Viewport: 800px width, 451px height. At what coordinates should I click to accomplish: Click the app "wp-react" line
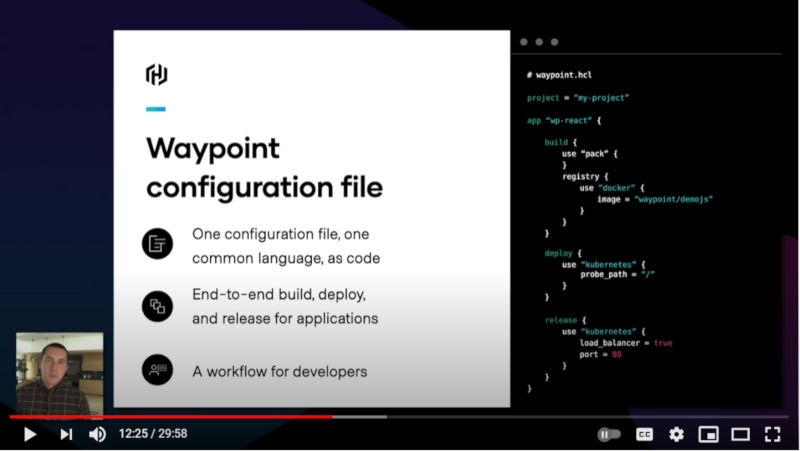pyautogui.click(x=564, y=120)
